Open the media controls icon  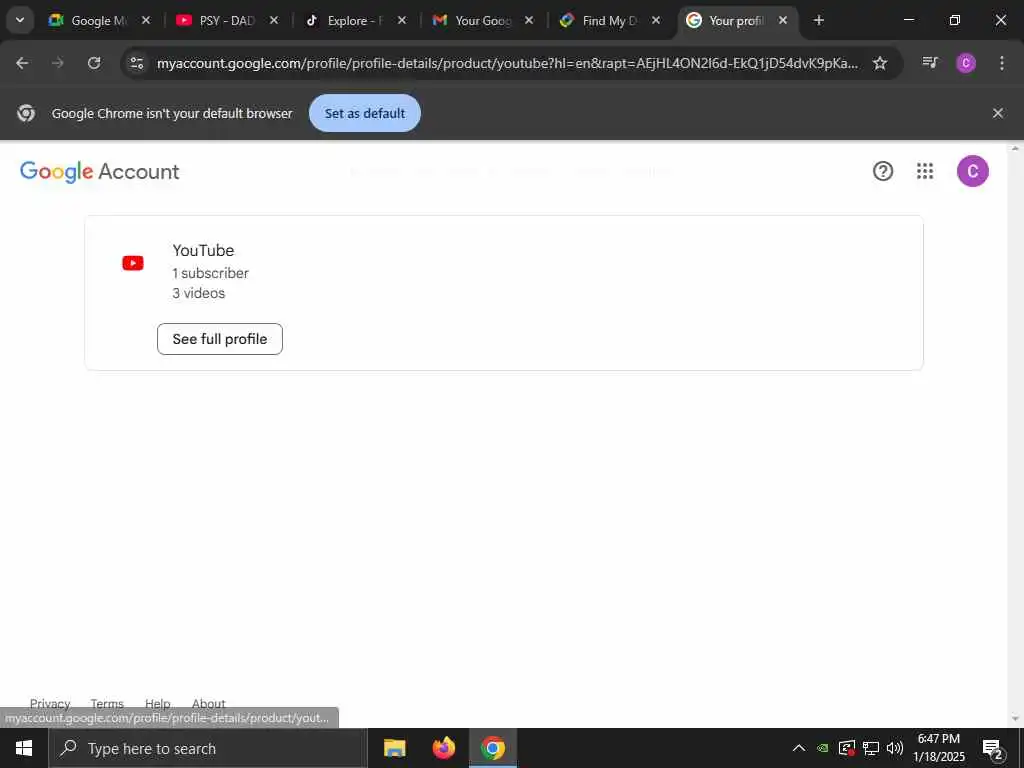(930, 63)
